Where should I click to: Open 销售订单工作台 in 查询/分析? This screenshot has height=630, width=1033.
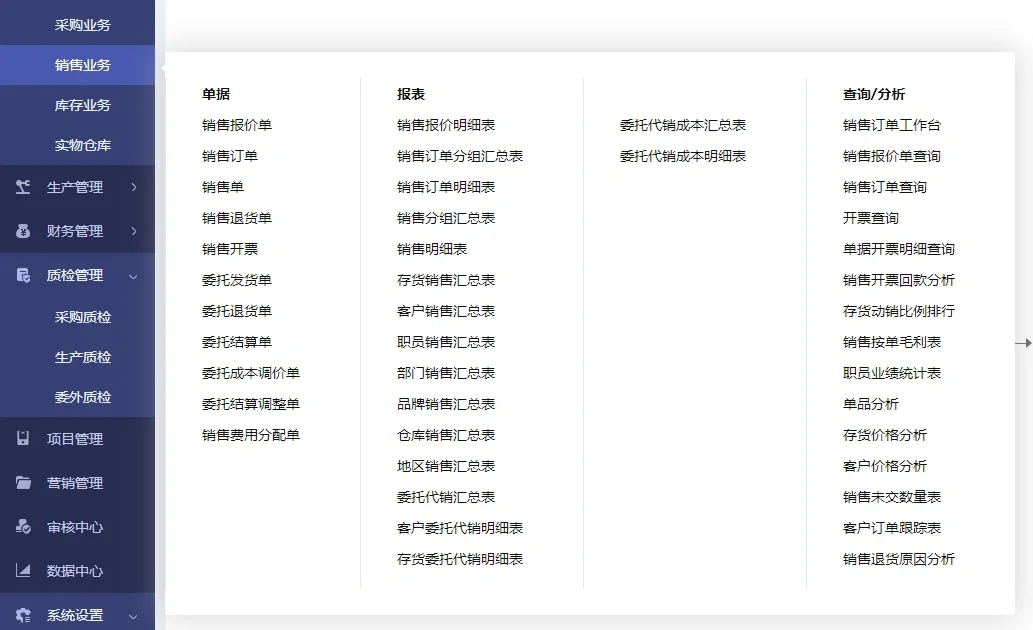(895, 124)
